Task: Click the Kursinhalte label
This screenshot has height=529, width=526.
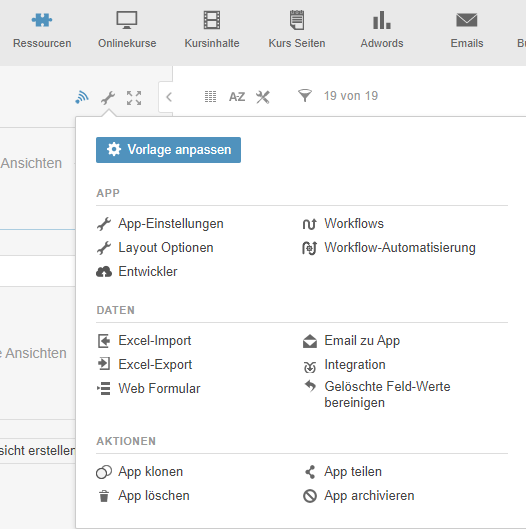Action: (x=212, y=43)
